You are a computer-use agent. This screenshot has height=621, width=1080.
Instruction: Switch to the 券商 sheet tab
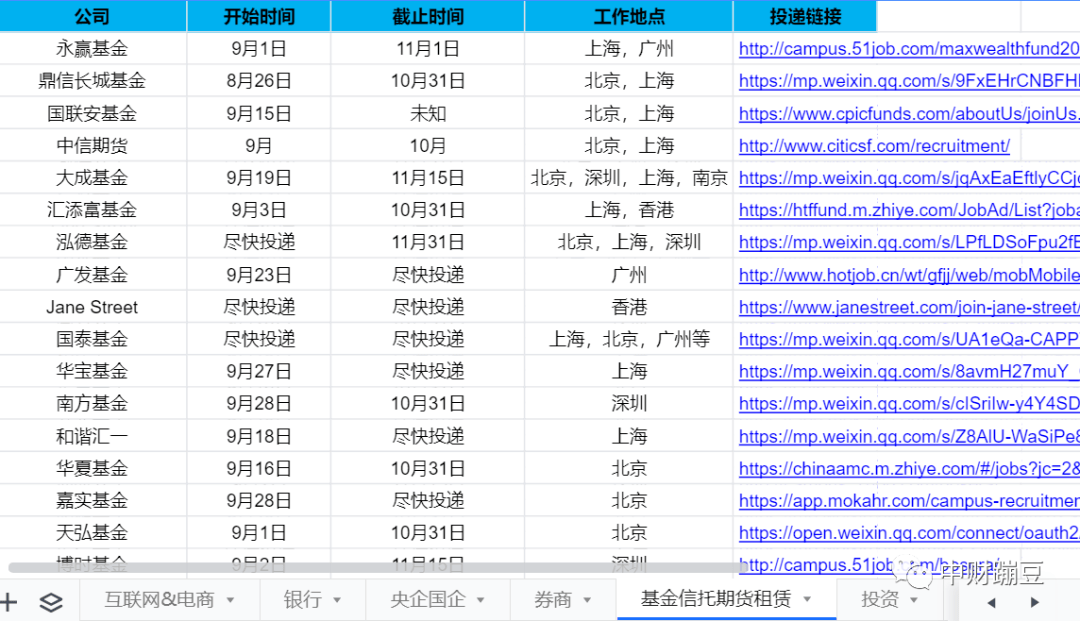552,600
